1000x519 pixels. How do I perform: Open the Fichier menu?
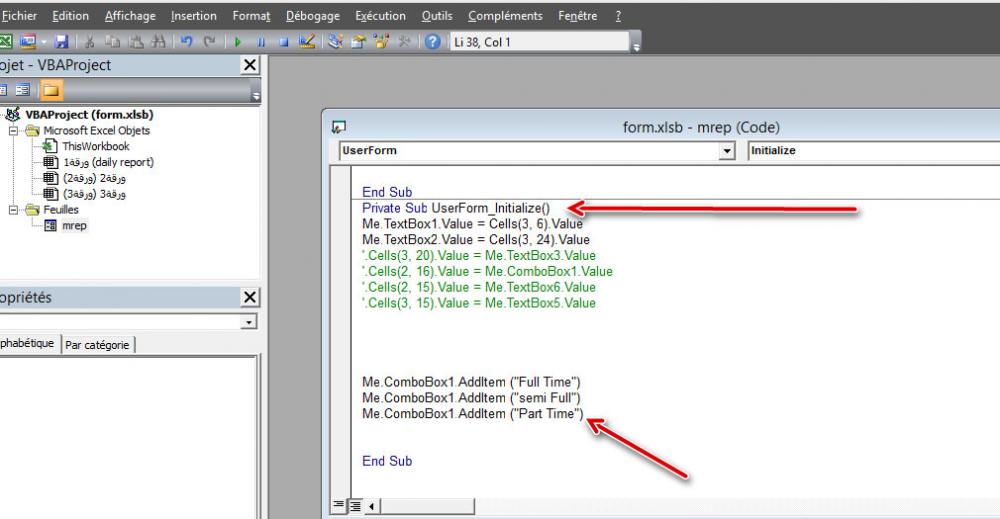[x=19, y=16]
